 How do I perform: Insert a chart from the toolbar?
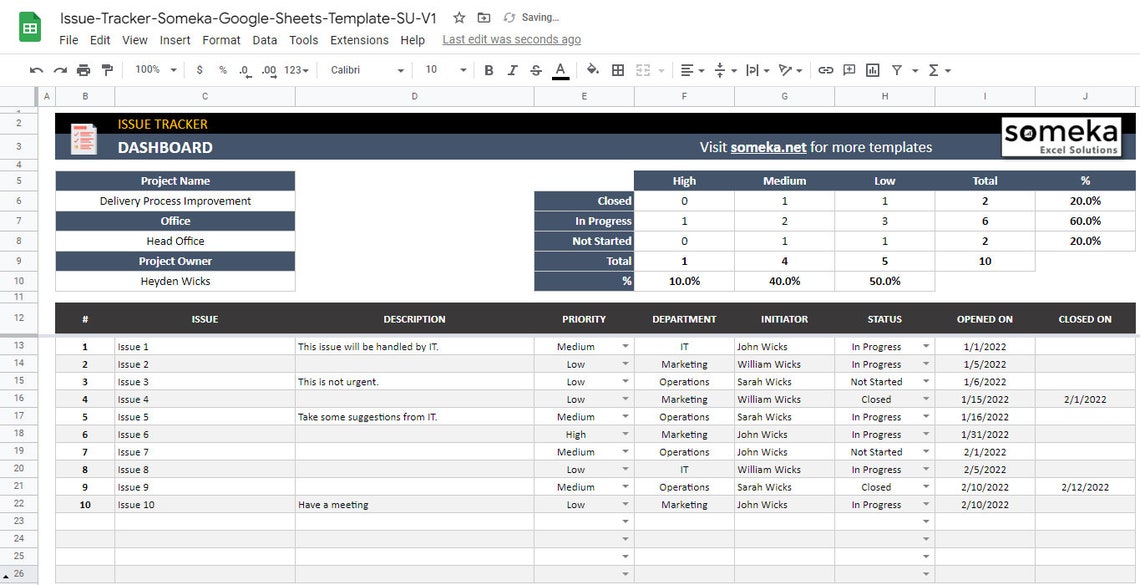872,70
